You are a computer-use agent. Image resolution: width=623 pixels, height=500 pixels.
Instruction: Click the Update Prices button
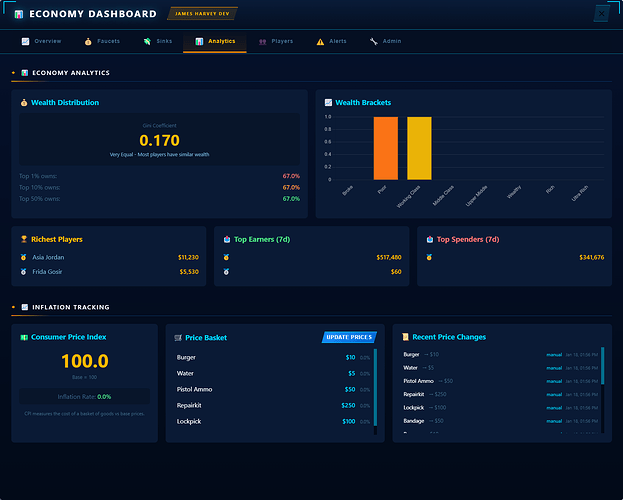click(x=348, y=337)
